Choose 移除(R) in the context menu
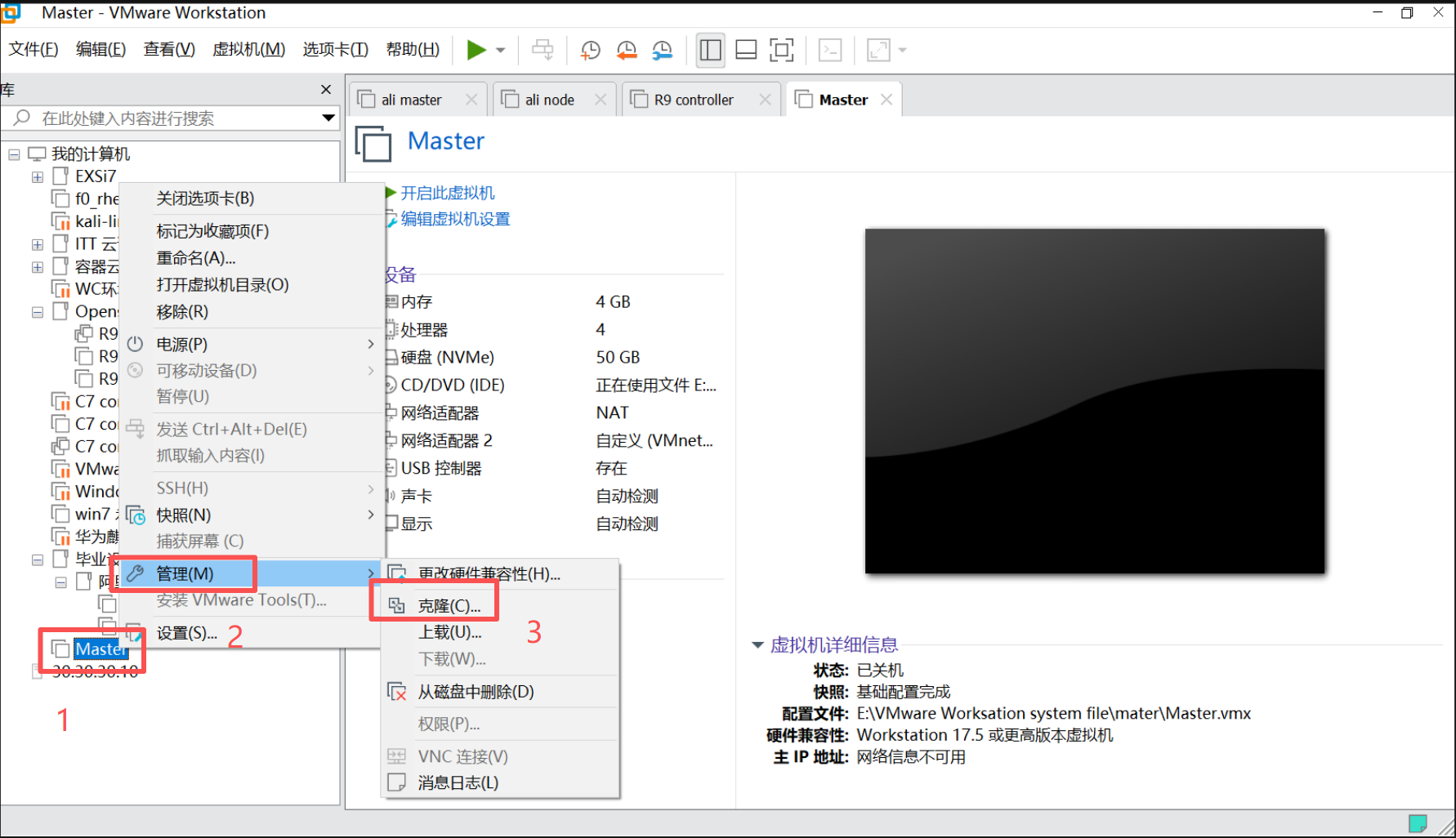1456x838 pixels. coord(252,312)
